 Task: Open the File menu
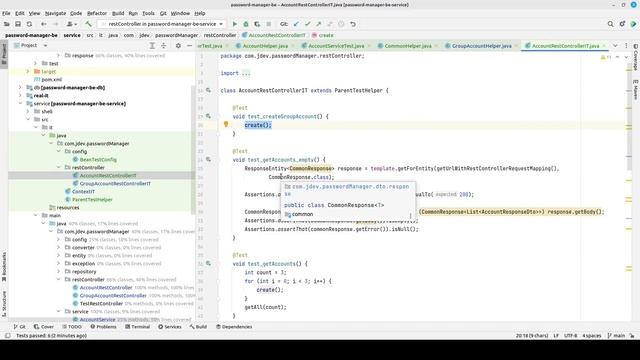pos(6,13)
